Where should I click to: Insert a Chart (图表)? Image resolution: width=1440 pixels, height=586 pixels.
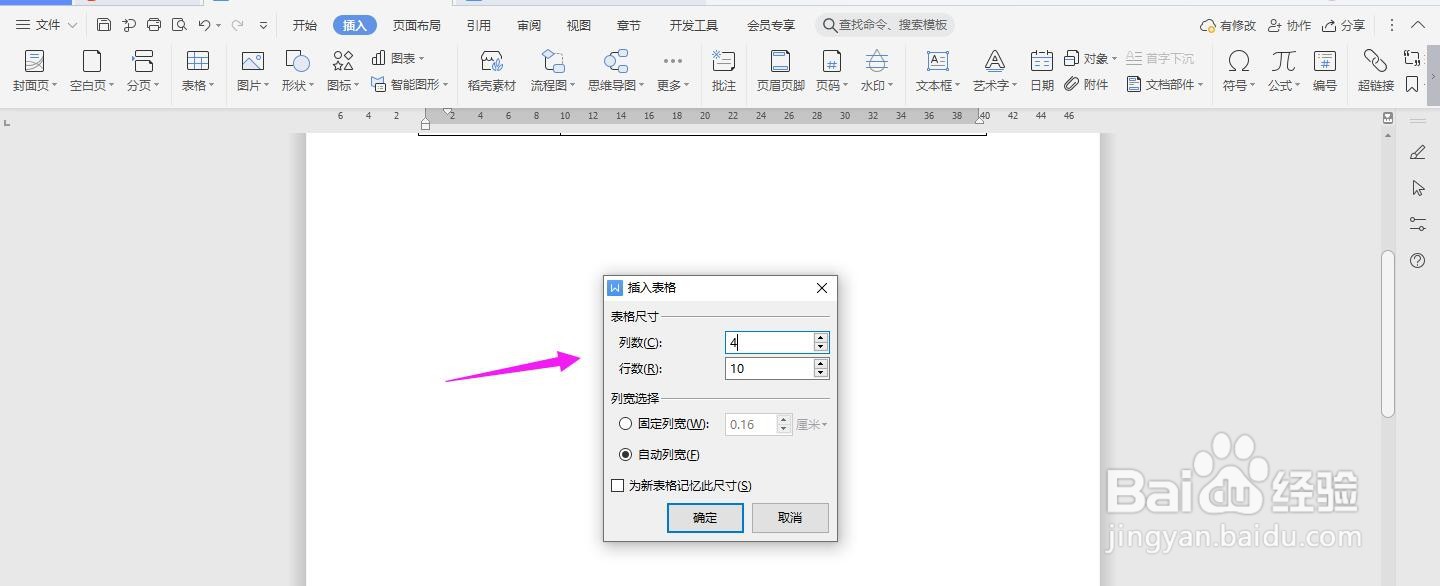[x=397, y=59]
